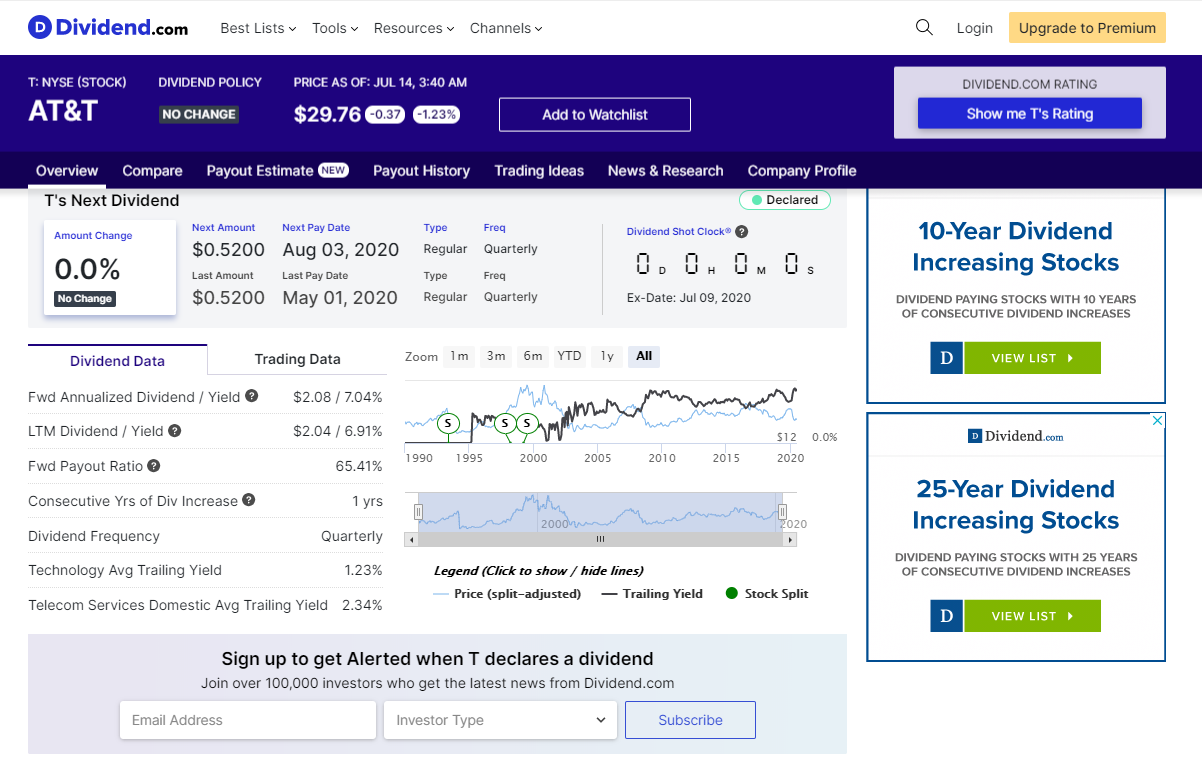Click help icon beside LTM Dividend / Yield
Screen dimensions: 1202x765
pos(174,431)
